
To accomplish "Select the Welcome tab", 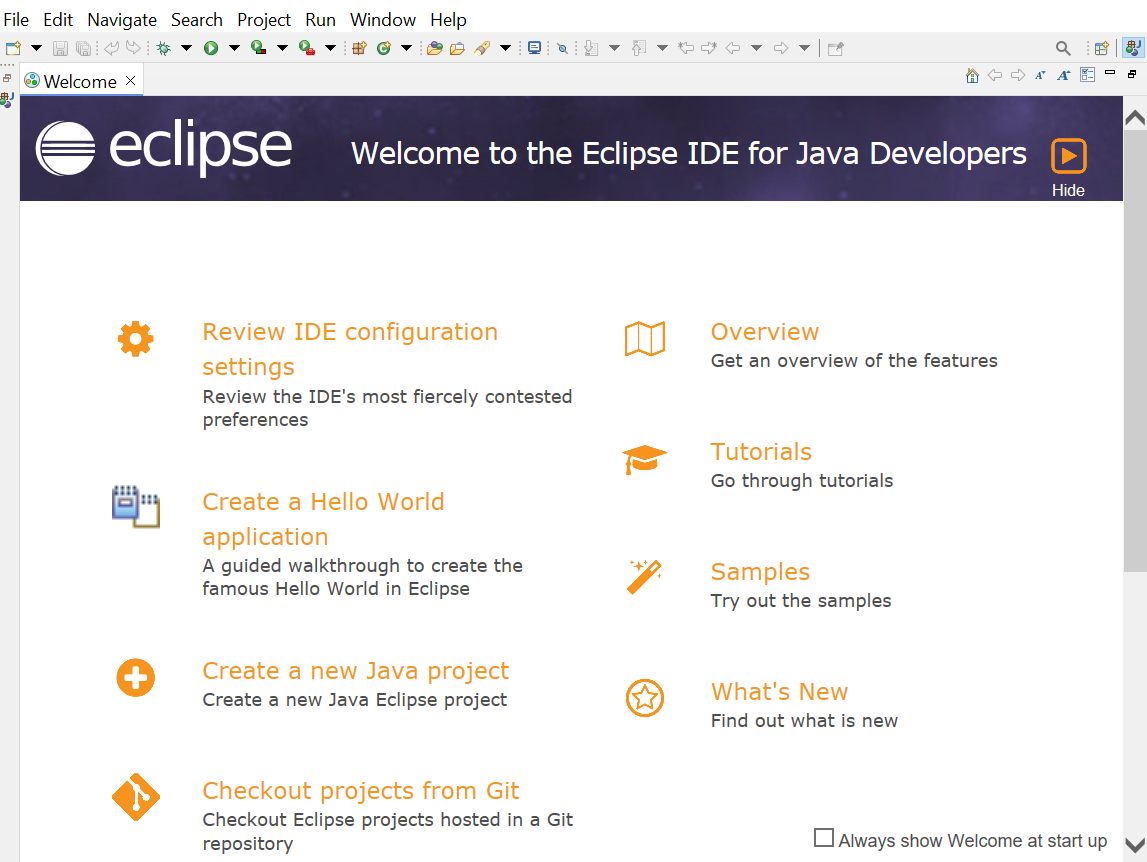I will pyautogui.click(x=80, y=81).
